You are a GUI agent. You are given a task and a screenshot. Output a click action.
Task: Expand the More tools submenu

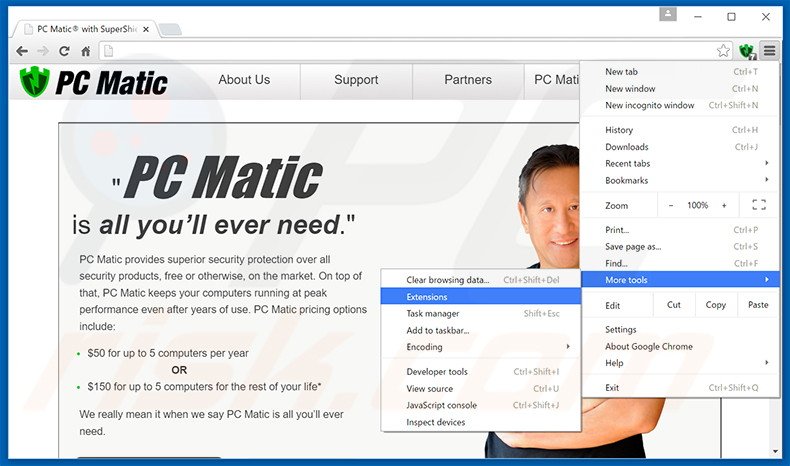coord(681,280)
